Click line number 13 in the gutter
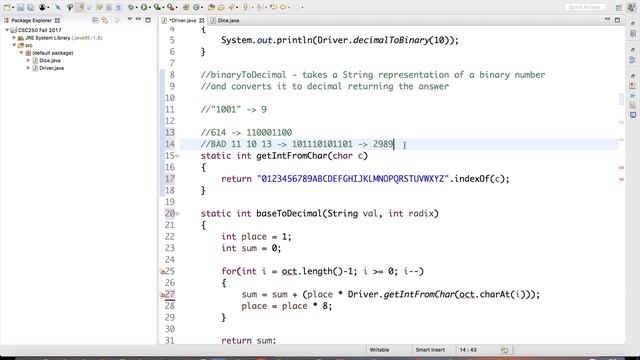The image size is (640, 360). (170, 133)
